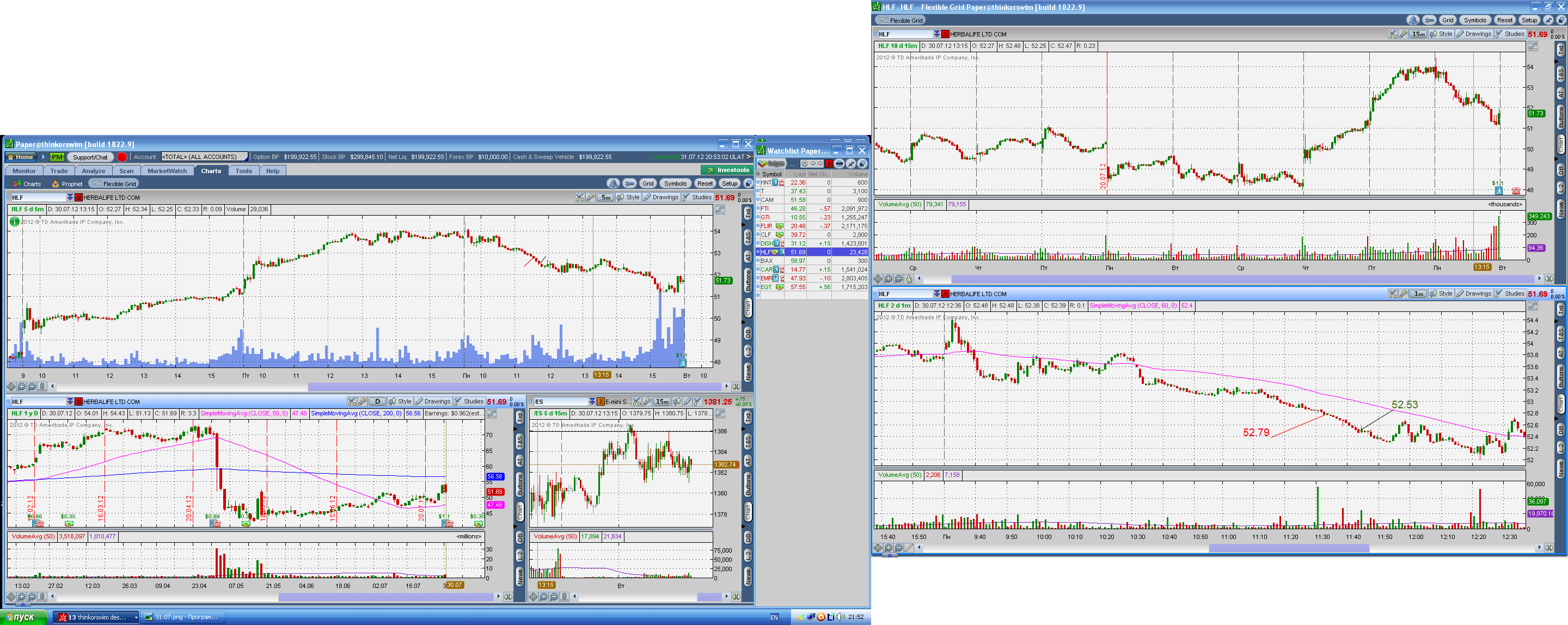Open the Monitor tab in main window
The image size is (1568, 625).
(x=24, y=171)
